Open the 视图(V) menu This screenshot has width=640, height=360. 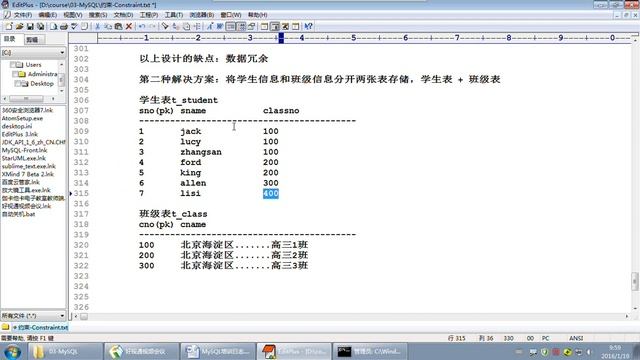point(73,15)
